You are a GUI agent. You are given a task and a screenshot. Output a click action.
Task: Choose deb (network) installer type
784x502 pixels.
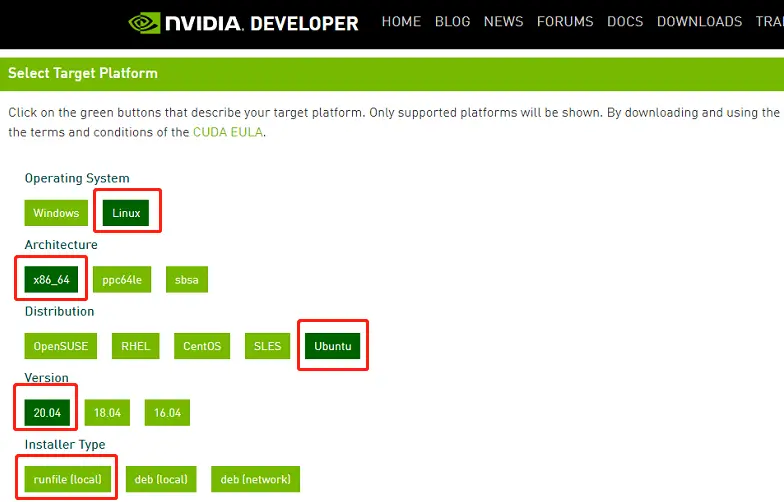pos(256,479)
